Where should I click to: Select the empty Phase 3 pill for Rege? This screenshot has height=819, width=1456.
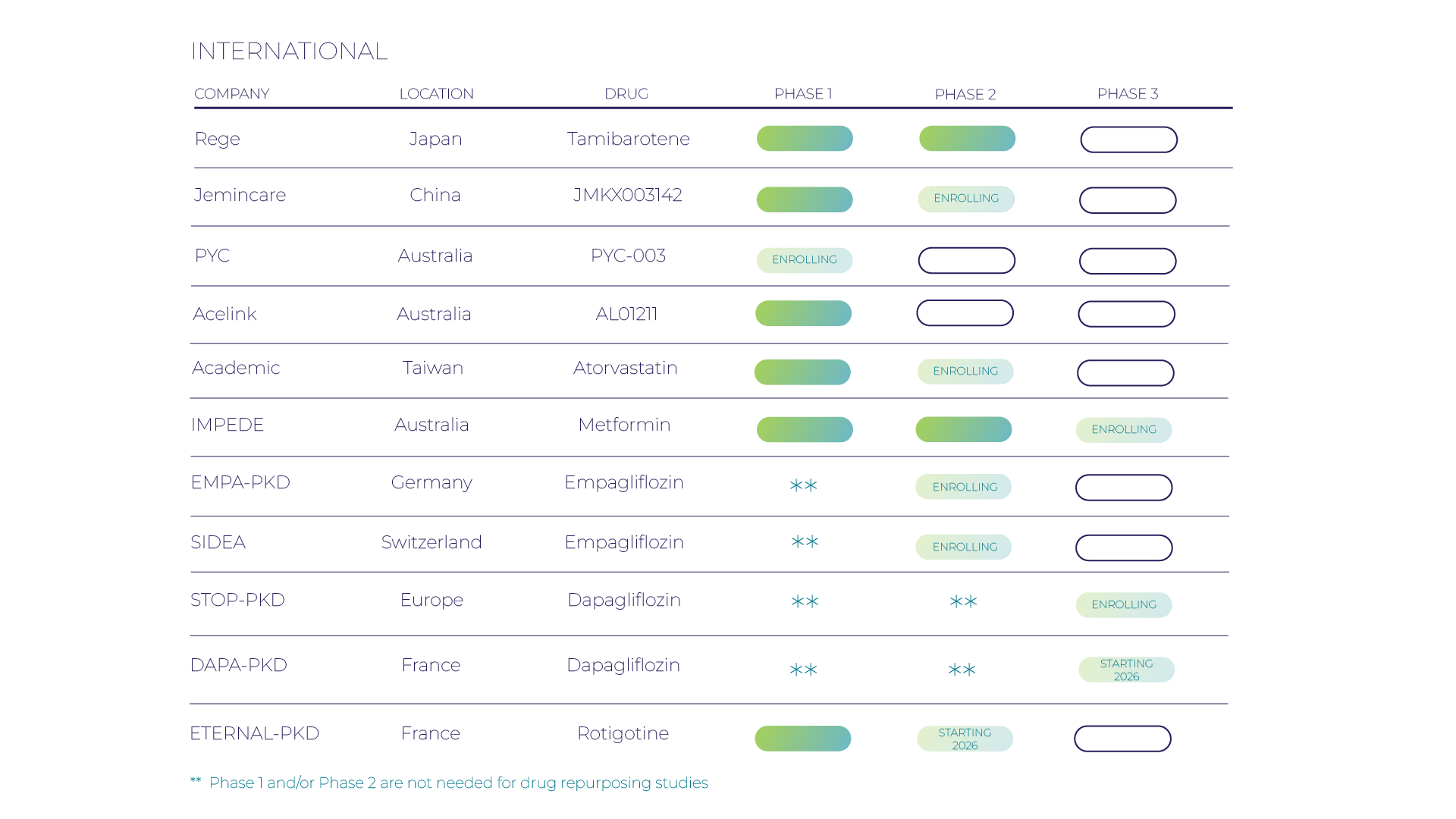(1128, 140)
